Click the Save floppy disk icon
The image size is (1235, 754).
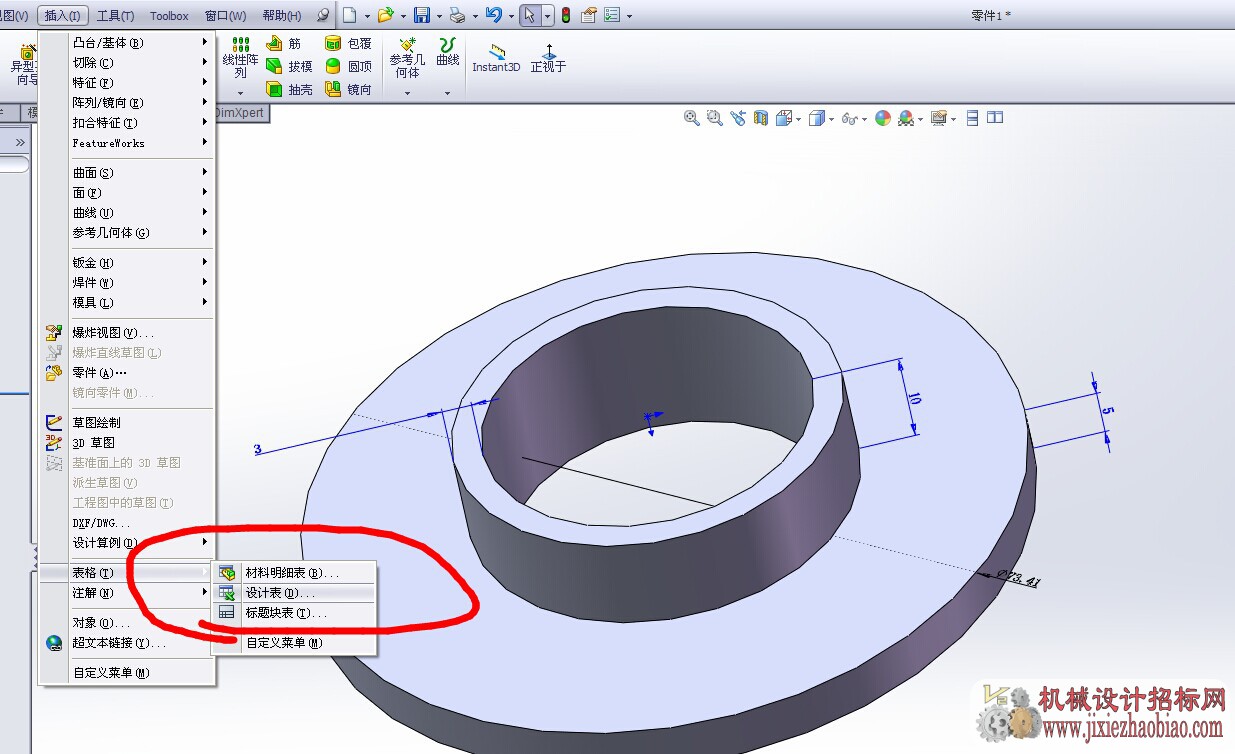click(421, 15)
